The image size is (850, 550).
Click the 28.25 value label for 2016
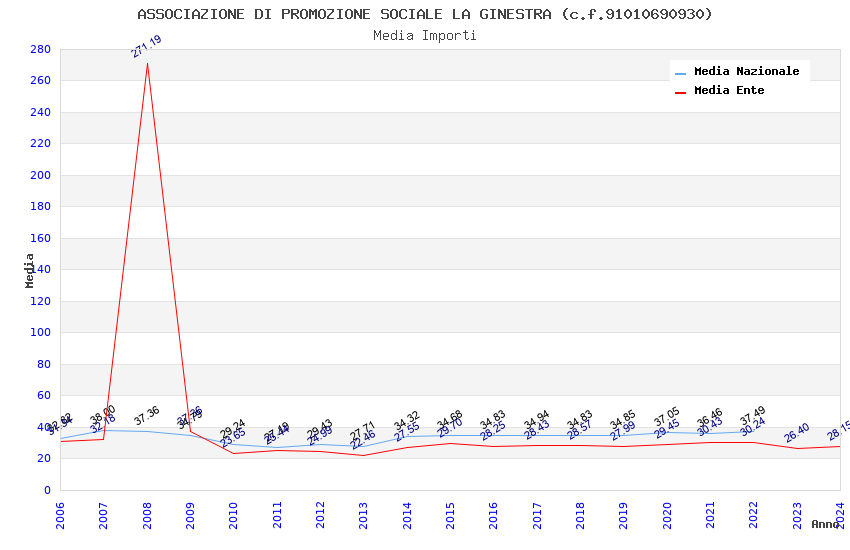493,431
